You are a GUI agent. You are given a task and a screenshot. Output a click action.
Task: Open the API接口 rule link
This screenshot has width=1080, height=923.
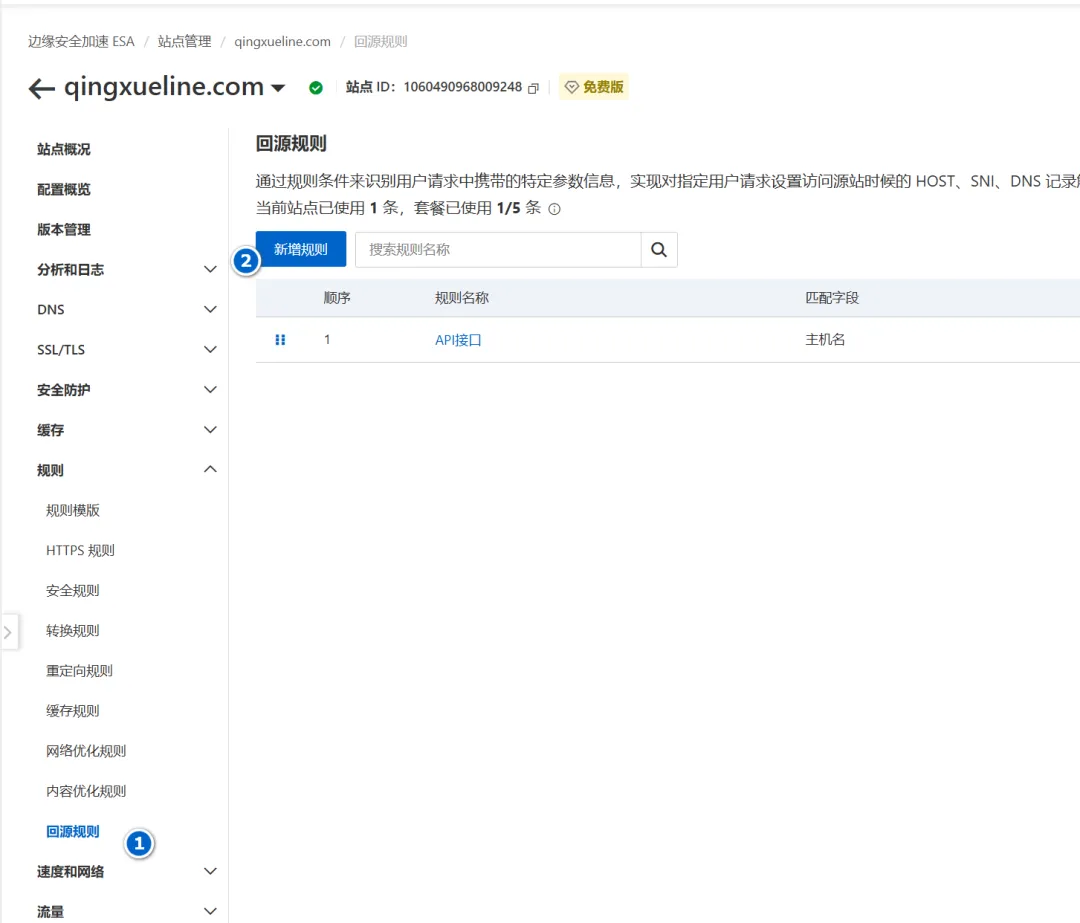pos(458,340)
